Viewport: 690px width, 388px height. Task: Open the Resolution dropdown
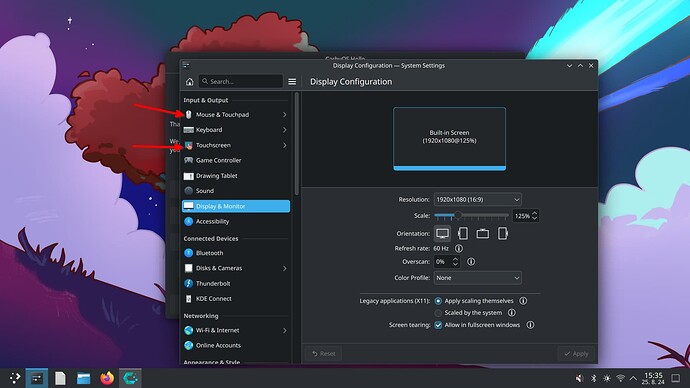(x=477, y=199)
